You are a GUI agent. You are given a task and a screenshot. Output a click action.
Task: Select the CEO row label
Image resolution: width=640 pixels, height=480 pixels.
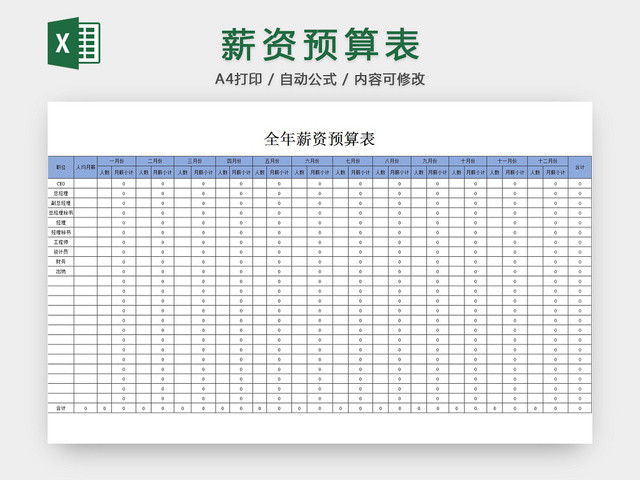(x=61, y=184)
